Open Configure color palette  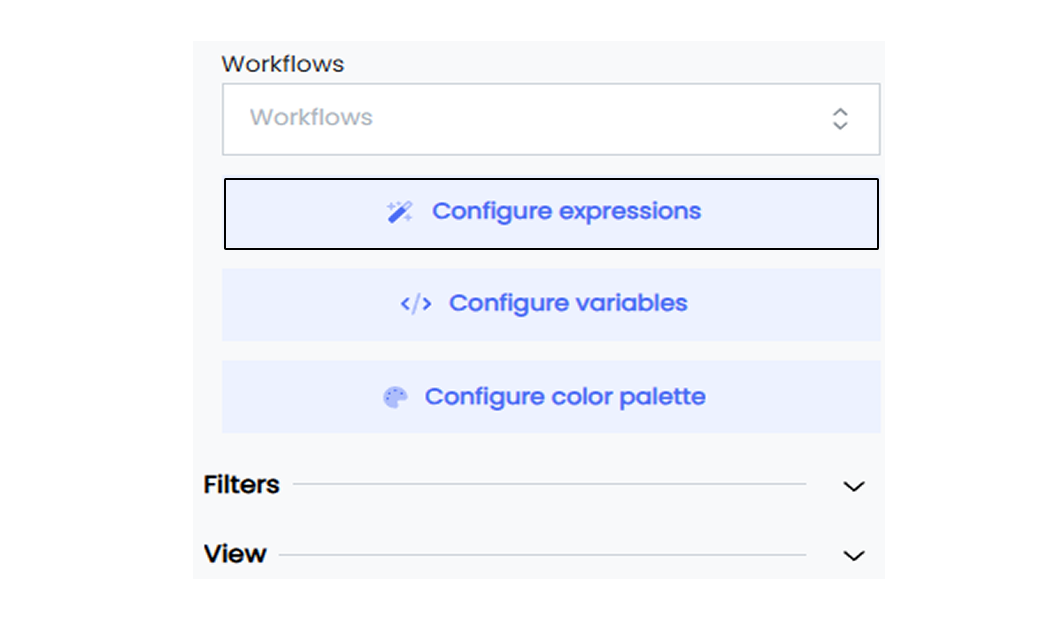[x=551, y=397]
